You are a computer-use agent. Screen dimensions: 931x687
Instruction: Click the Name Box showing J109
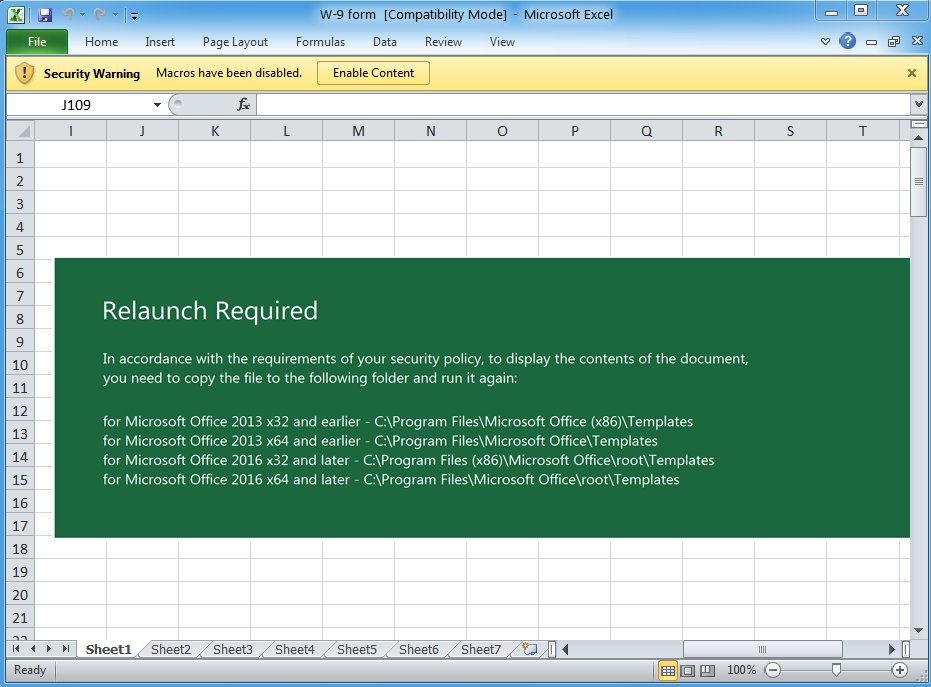77,105
